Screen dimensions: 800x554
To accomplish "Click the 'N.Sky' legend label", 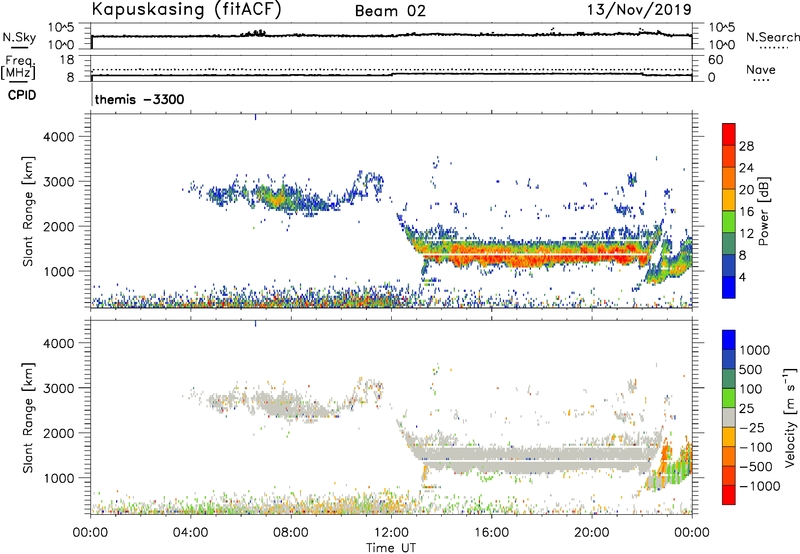I will click(19, 37).
